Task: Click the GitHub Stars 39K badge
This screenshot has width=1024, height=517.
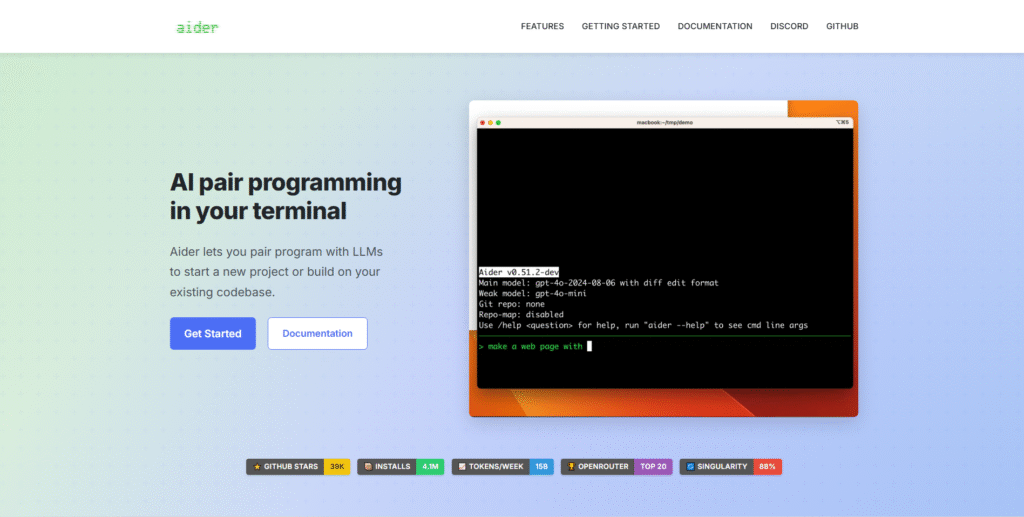Action: tap(298, 467)
